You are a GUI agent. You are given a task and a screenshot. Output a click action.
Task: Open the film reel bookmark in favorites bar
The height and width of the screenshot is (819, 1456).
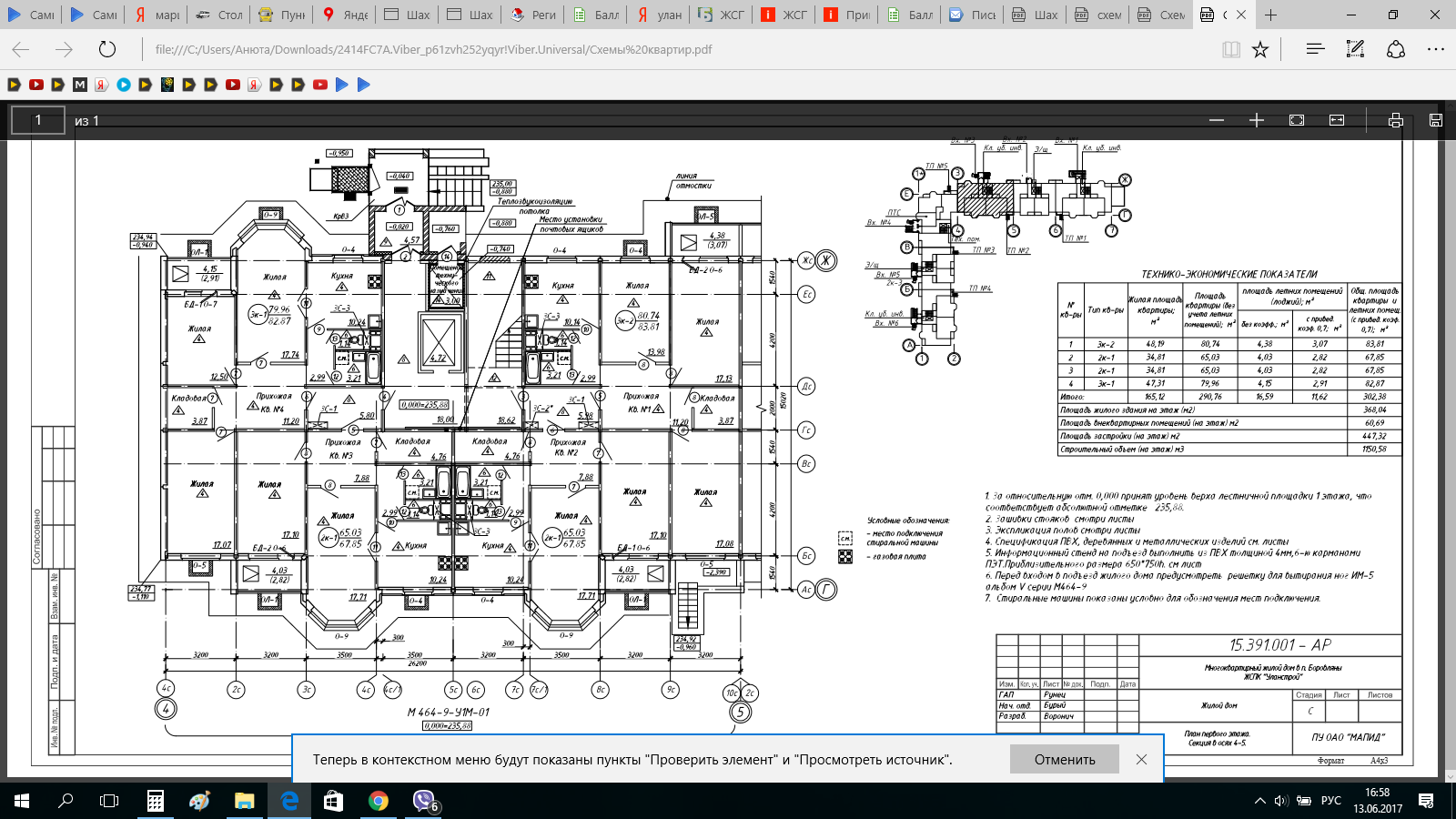[x=167, y=85]
